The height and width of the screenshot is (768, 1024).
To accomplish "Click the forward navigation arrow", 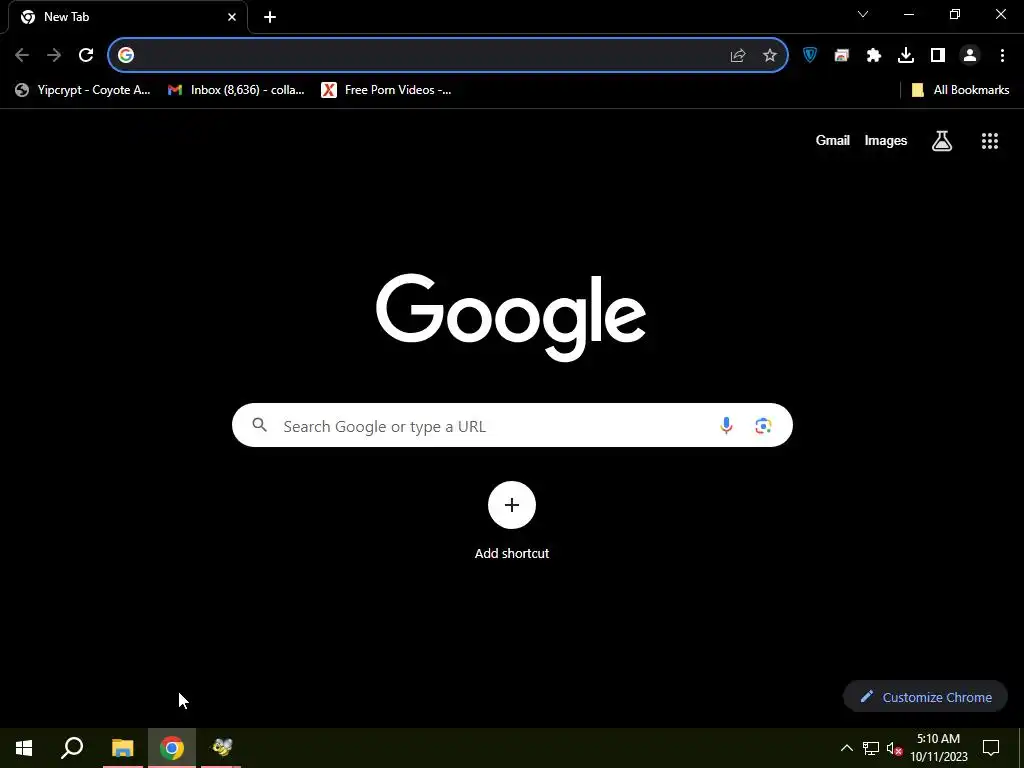I will point(54,56).
